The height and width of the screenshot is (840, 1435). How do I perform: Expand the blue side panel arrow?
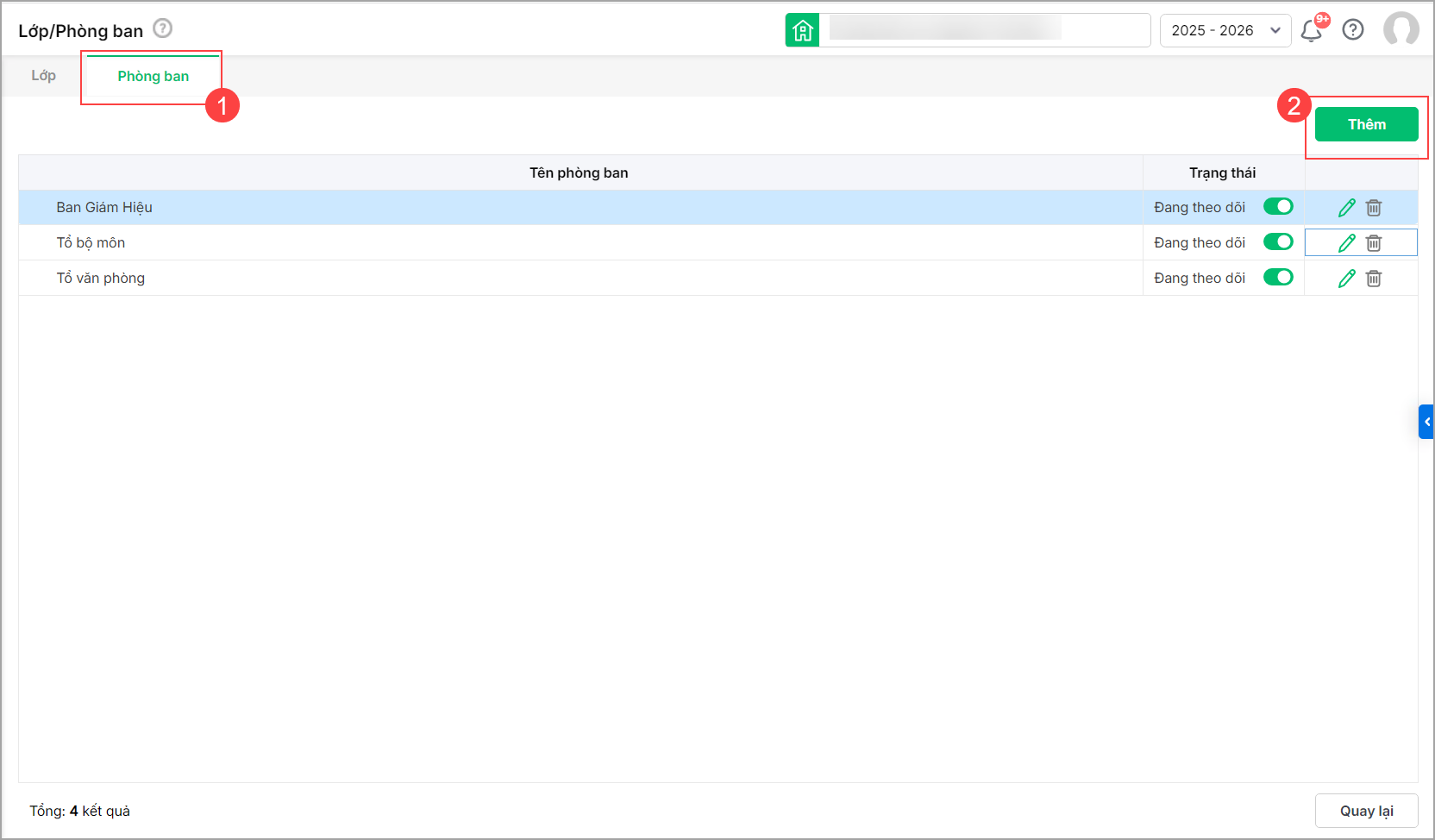point(1426,422)
